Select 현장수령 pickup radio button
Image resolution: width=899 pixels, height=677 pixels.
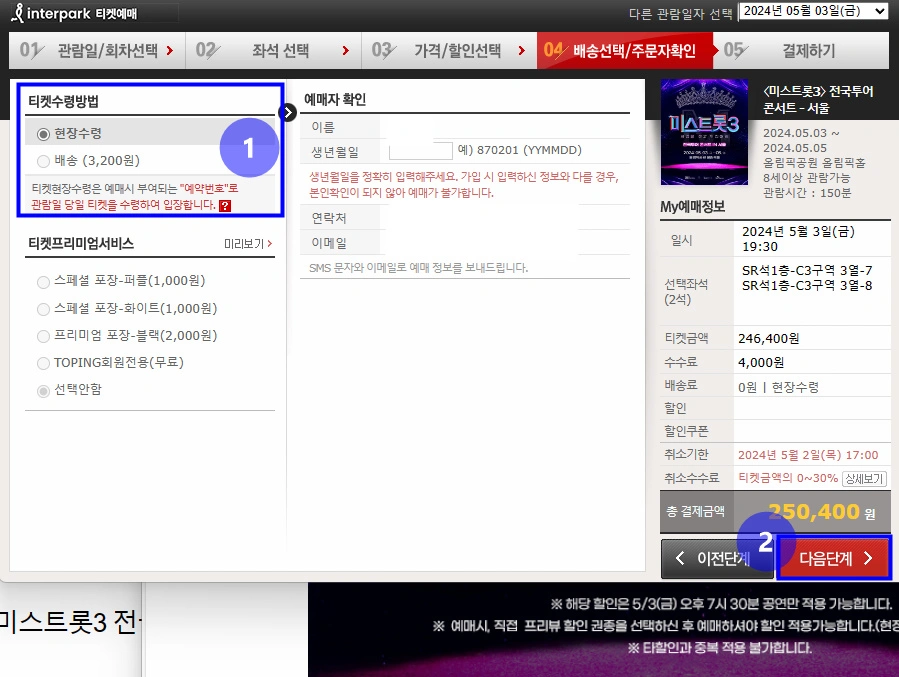(43, 134)
